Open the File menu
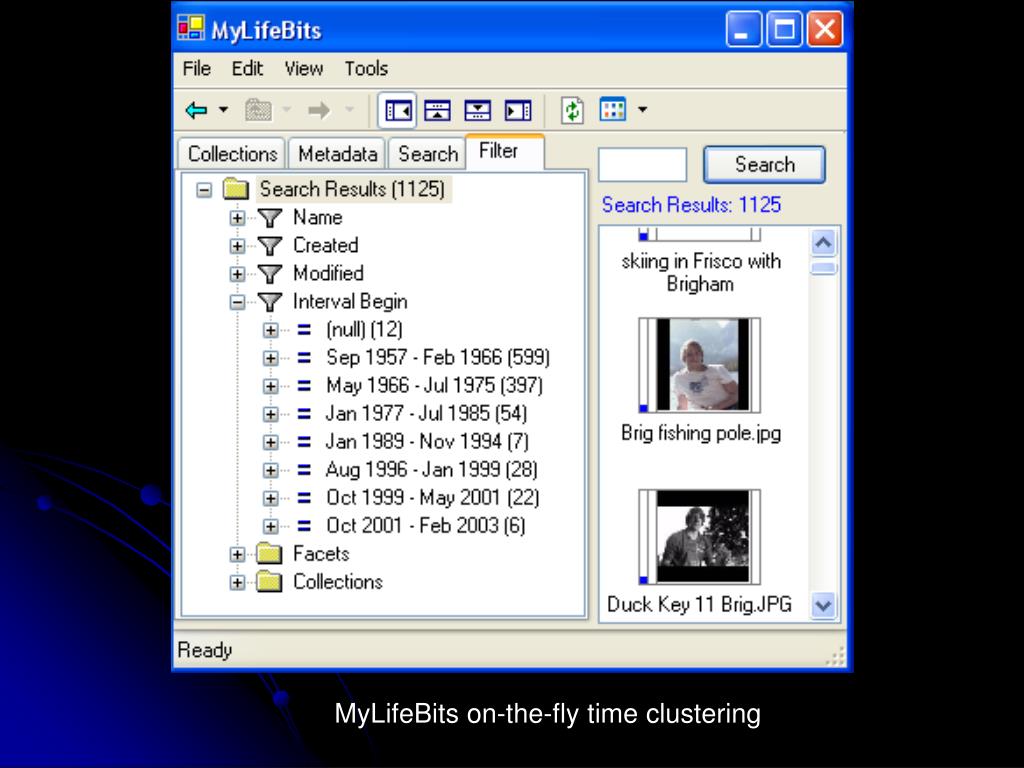The height and width of the screenshot is (768, 1024). tap(197, 69)
